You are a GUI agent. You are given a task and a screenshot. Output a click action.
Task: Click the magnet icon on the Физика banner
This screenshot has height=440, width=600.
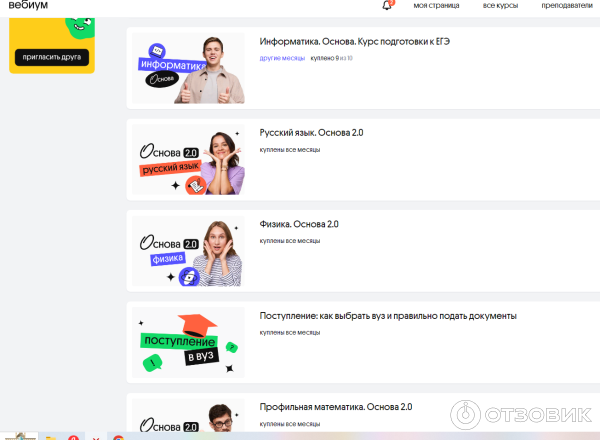187,276
